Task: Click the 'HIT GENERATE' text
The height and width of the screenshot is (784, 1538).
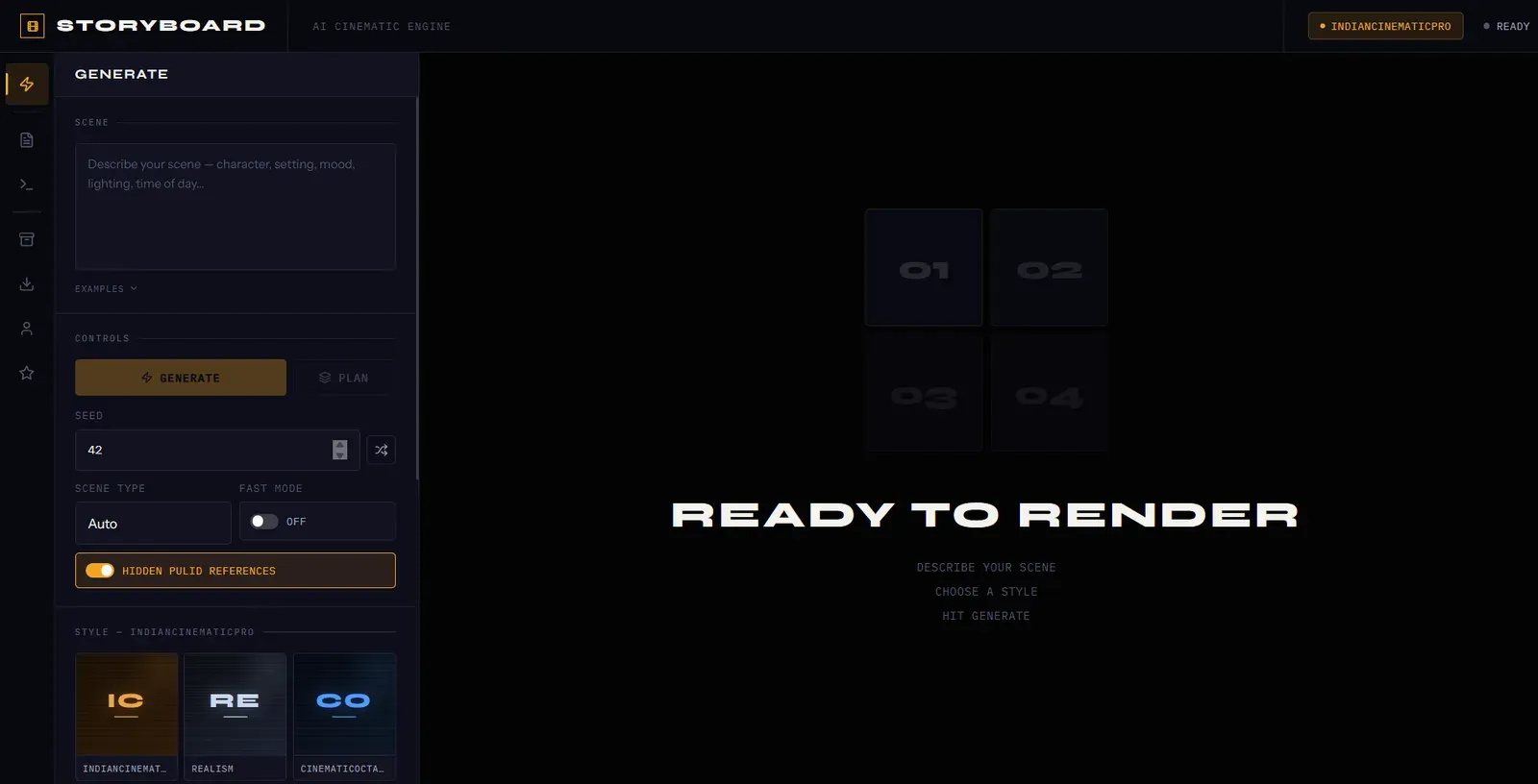Action: click(986, 616)
